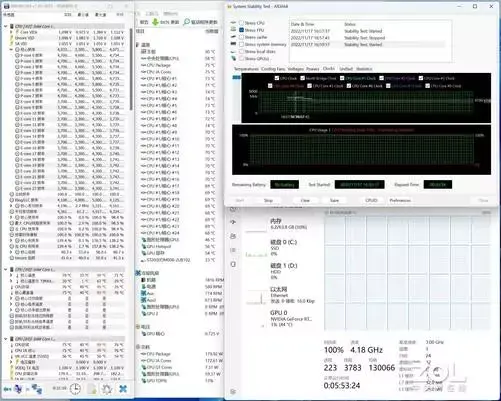The height and width of the screenshot is (401, 501).
Task: Click the gear settings icon in HWiNFO toolbar
Action: pyautogui.click(x=107, y=389)
